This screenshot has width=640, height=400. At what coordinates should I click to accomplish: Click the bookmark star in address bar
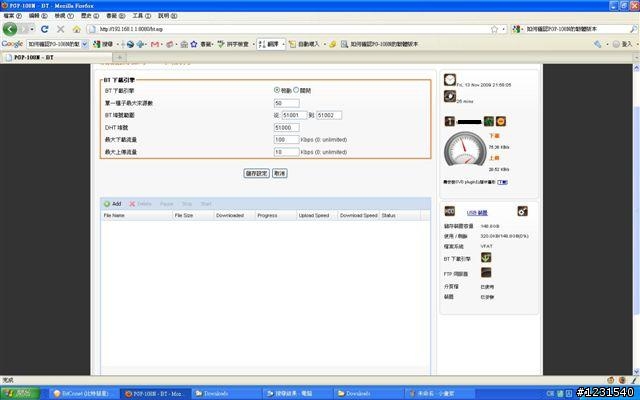494,29
